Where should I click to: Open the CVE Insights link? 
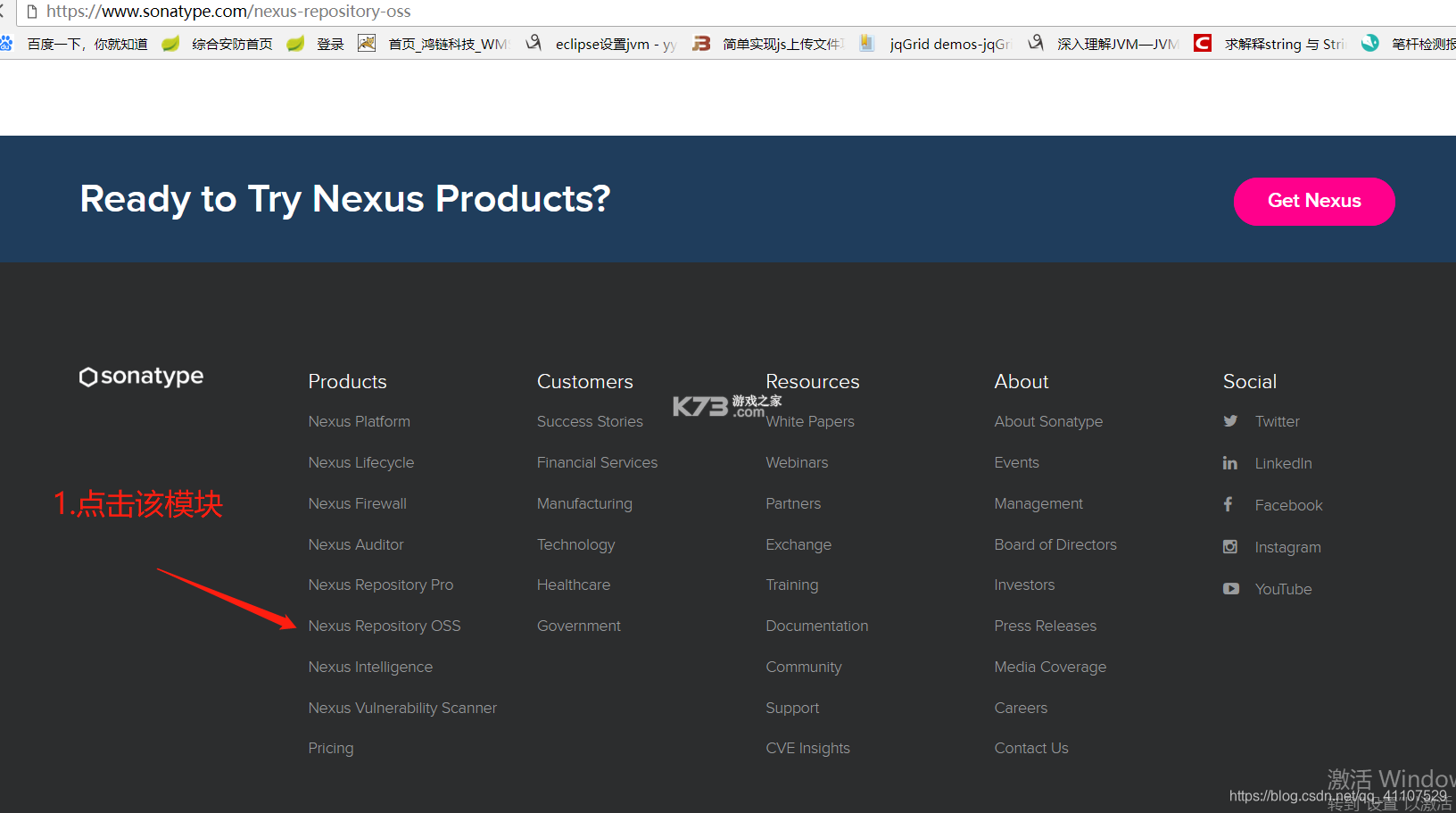click(x=807, y=748)
